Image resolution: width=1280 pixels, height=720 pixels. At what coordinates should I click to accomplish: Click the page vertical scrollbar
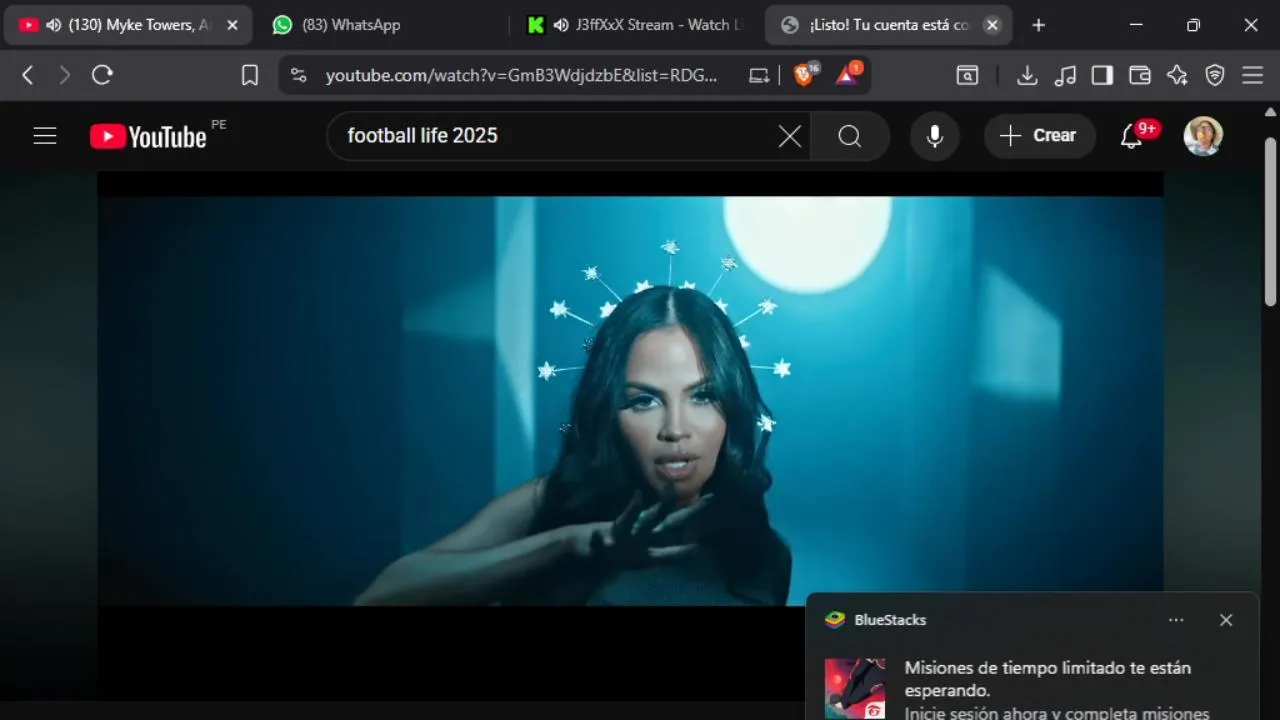[1270, 222]
